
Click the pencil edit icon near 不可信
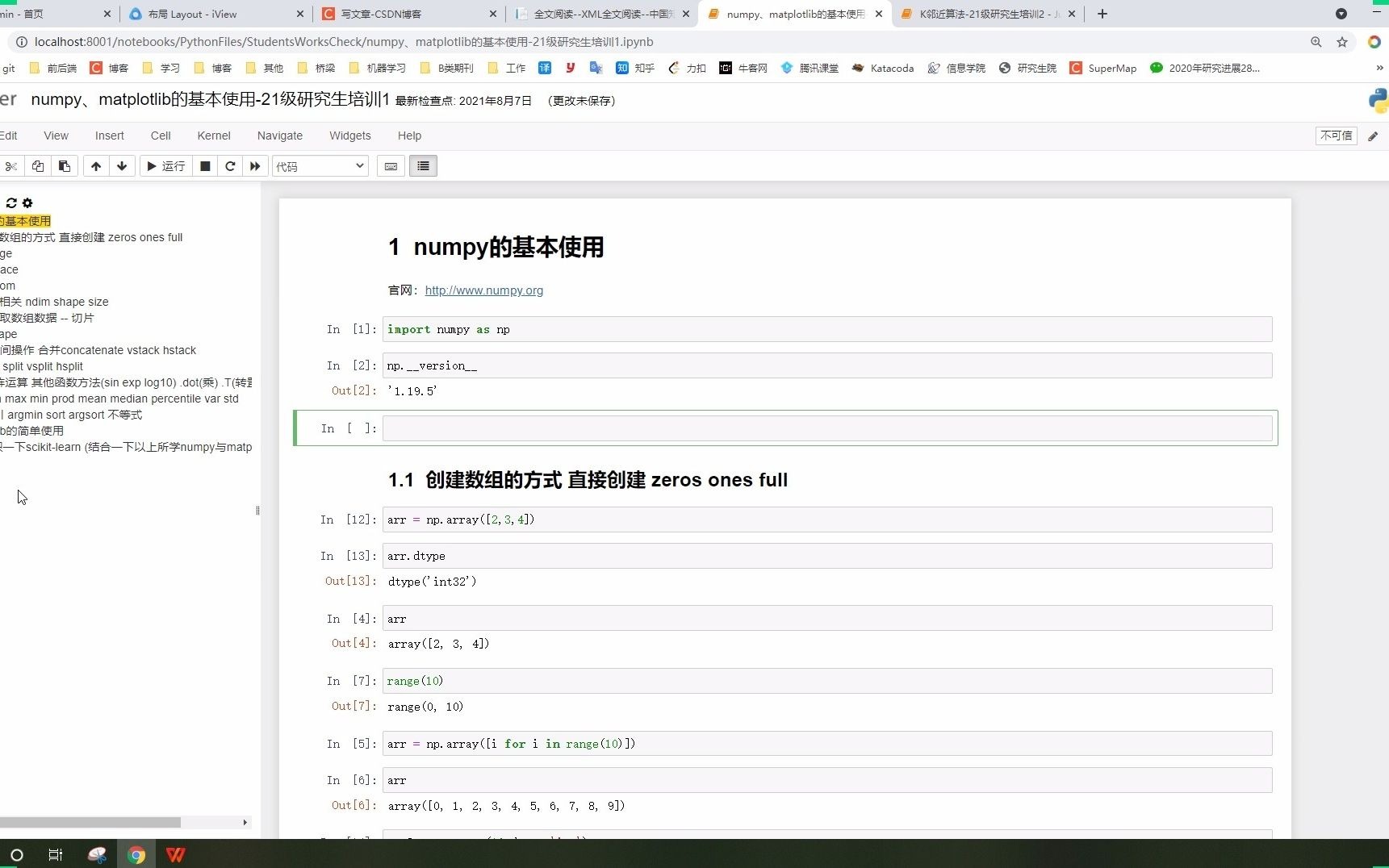coord(1373,136)
